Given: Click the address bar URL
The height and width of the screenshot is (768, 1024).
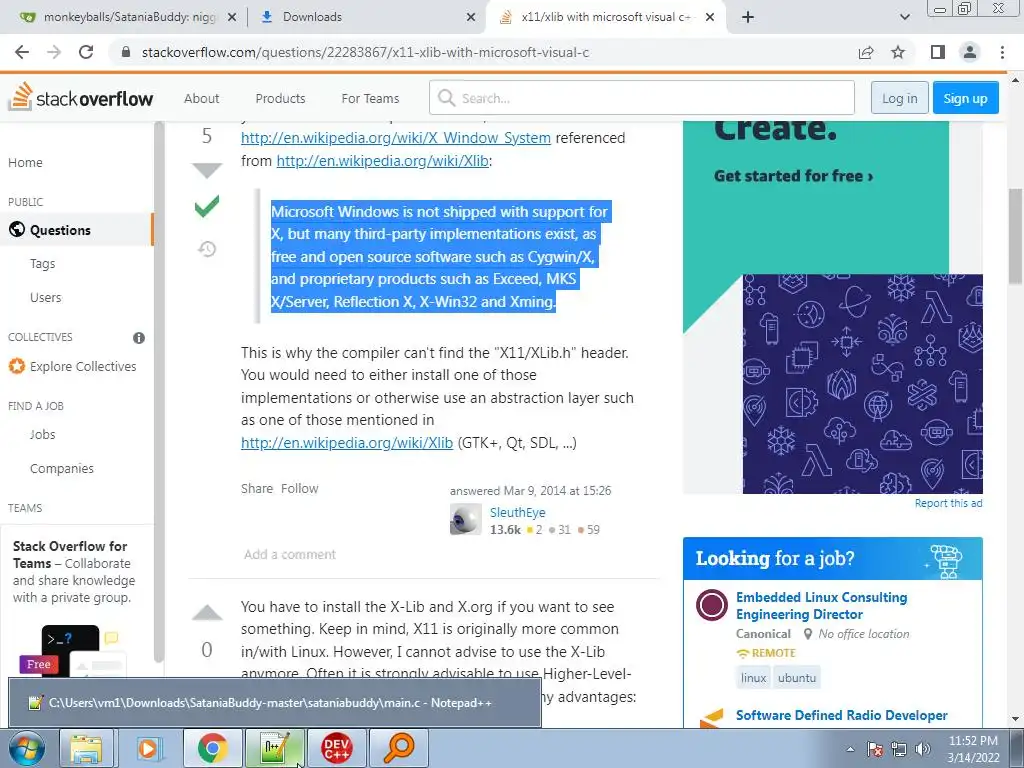Looking at the screenshot, I should pos(365,52).
